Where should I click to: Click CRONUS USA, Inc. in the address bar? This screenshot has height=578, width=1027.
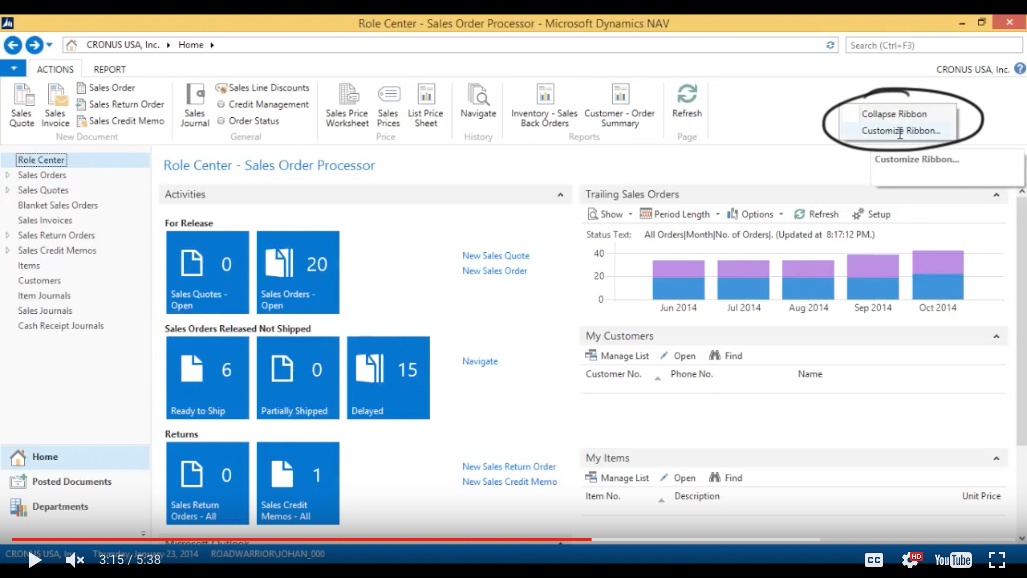(123, 45)
